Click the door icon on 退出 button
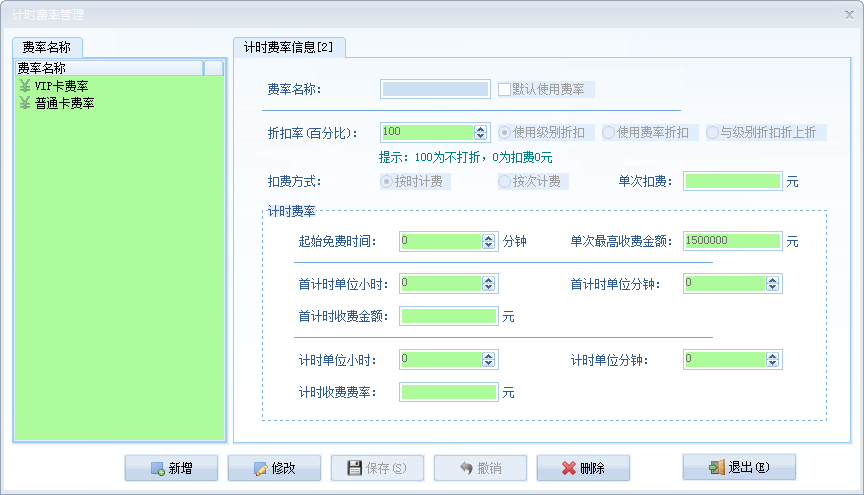The image size is (864, 495). (x=717, y=467)
